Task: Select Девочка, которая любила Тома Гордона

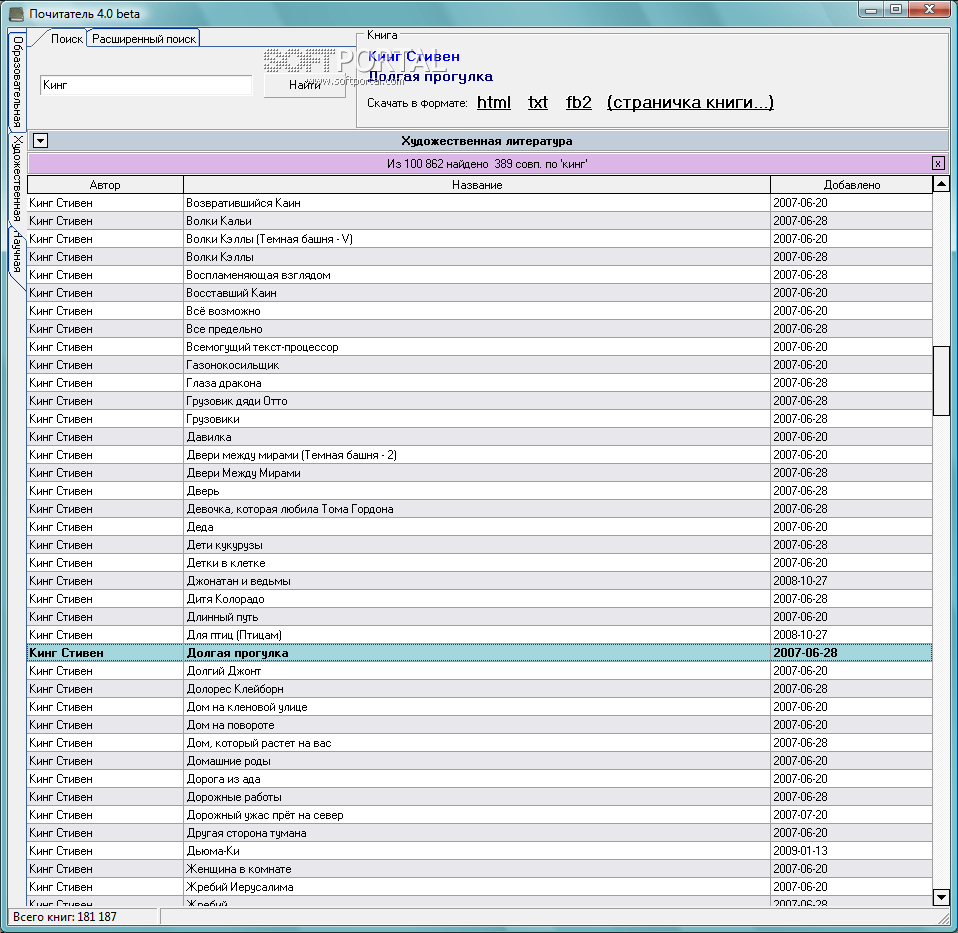Action: (480, 509)
